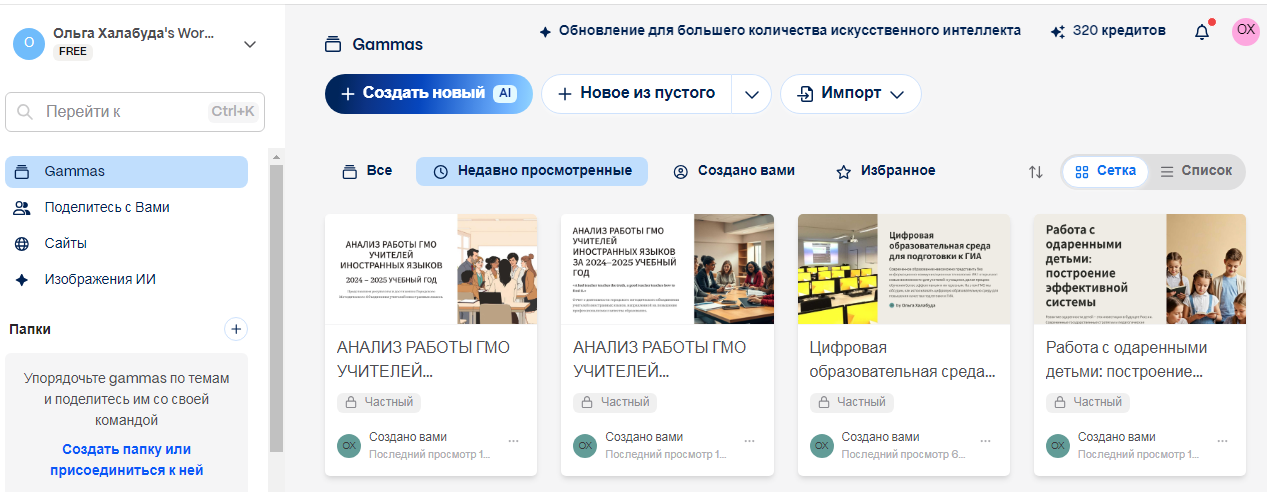The width and height of the screenshot is (1267, 492).
Task: Select the Все filter tab
Action: (x=367, y=171)
